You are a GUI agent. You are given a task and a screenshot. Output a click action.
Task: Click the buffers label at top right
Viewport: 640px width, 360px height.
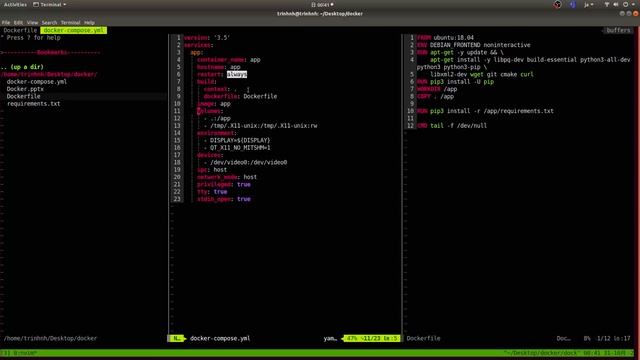[618, 30]
